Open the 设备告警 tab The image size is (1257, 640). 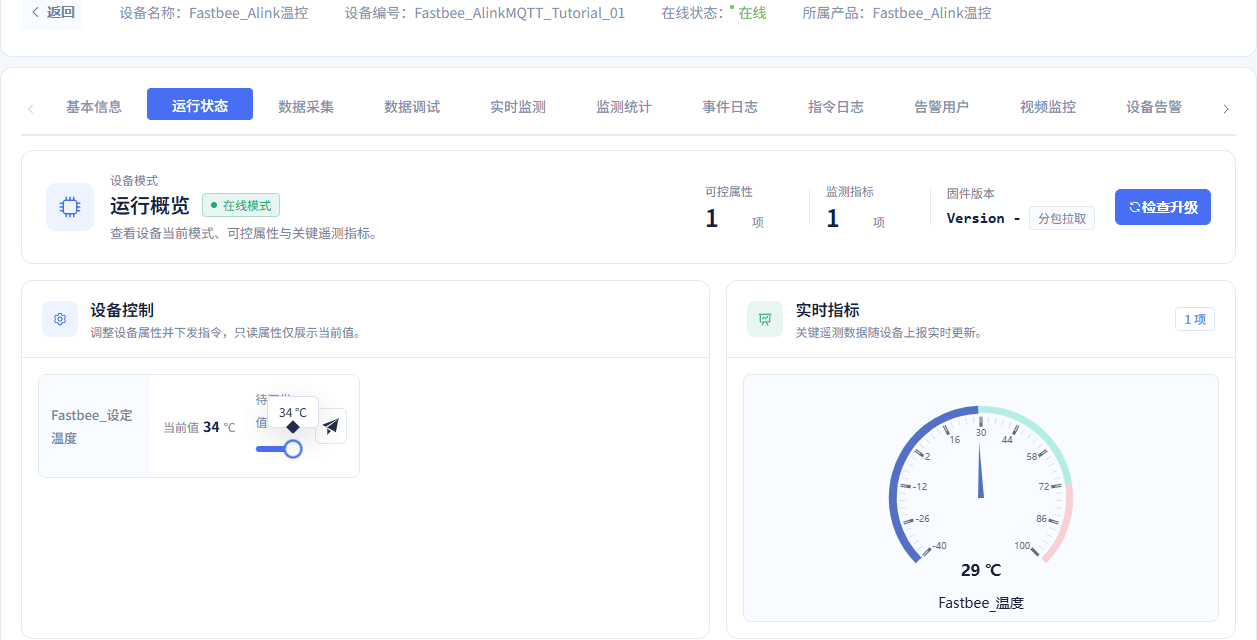1154,106
